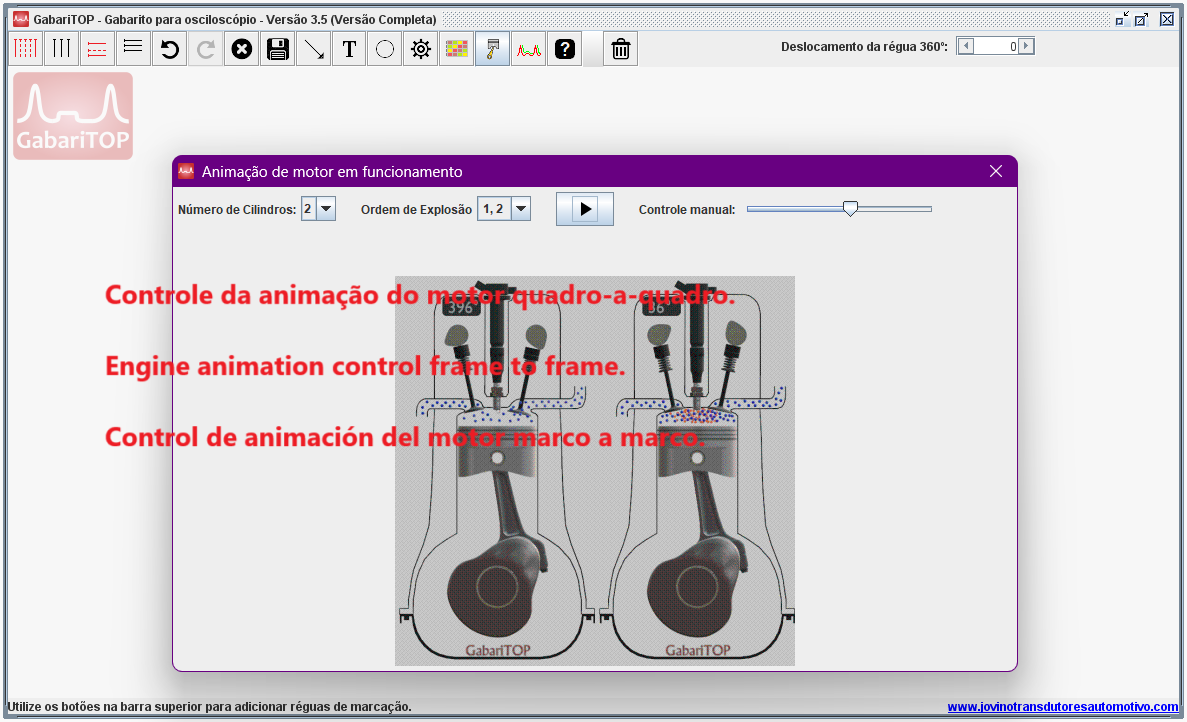Play the engine animation
This screenshot has width=1187, height=722.
[x=584, y=209]
